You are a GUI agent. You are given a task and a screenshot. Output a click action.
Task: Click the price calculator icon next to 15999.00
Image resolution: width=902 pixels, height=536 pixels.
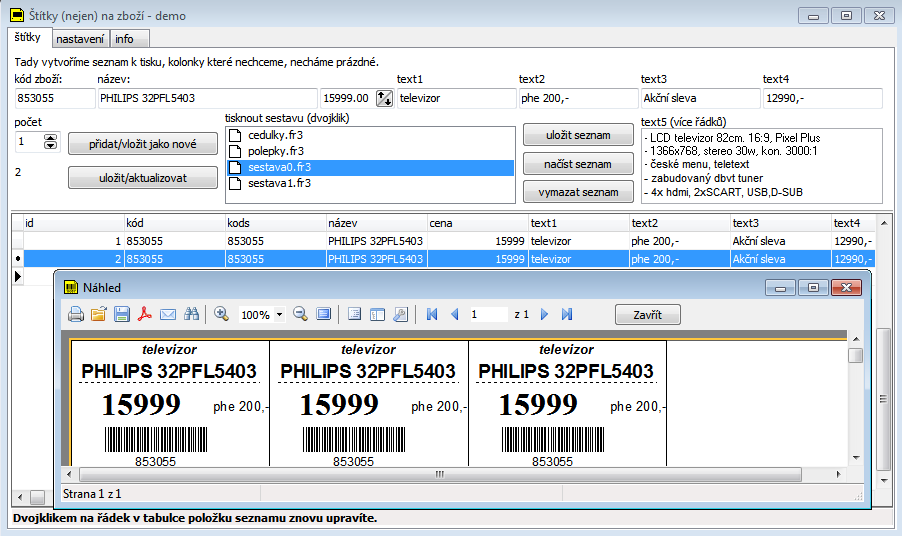(x=384, y=98)
